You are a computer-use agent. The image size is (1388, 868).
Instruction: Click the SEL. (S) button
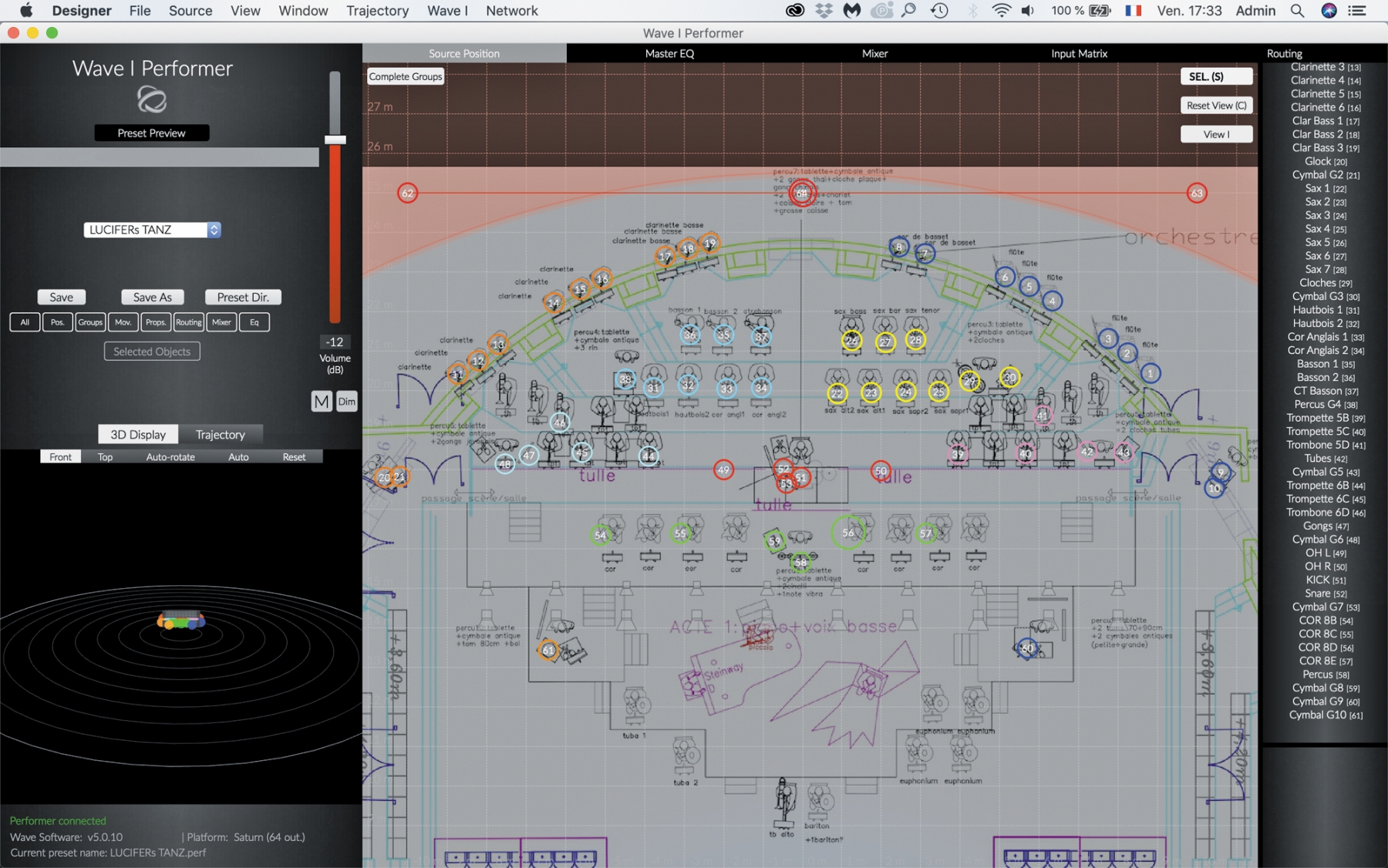coord(1216,76)
